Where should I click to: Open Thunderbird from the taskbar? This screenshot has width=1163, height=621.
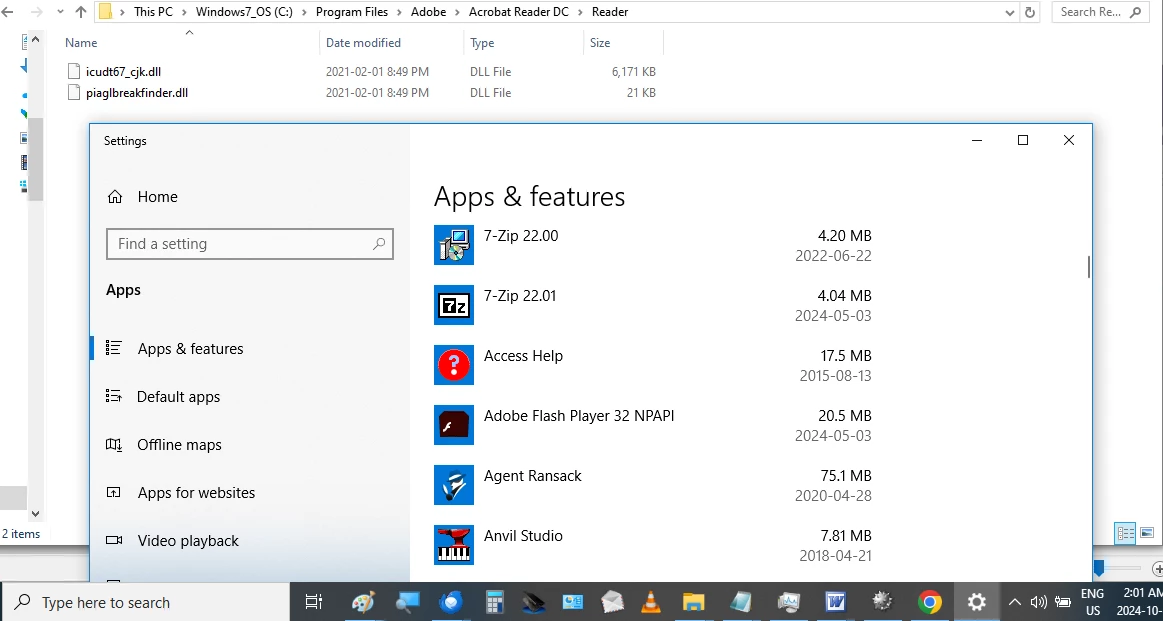pyautogui.click(x=451, y=602)
